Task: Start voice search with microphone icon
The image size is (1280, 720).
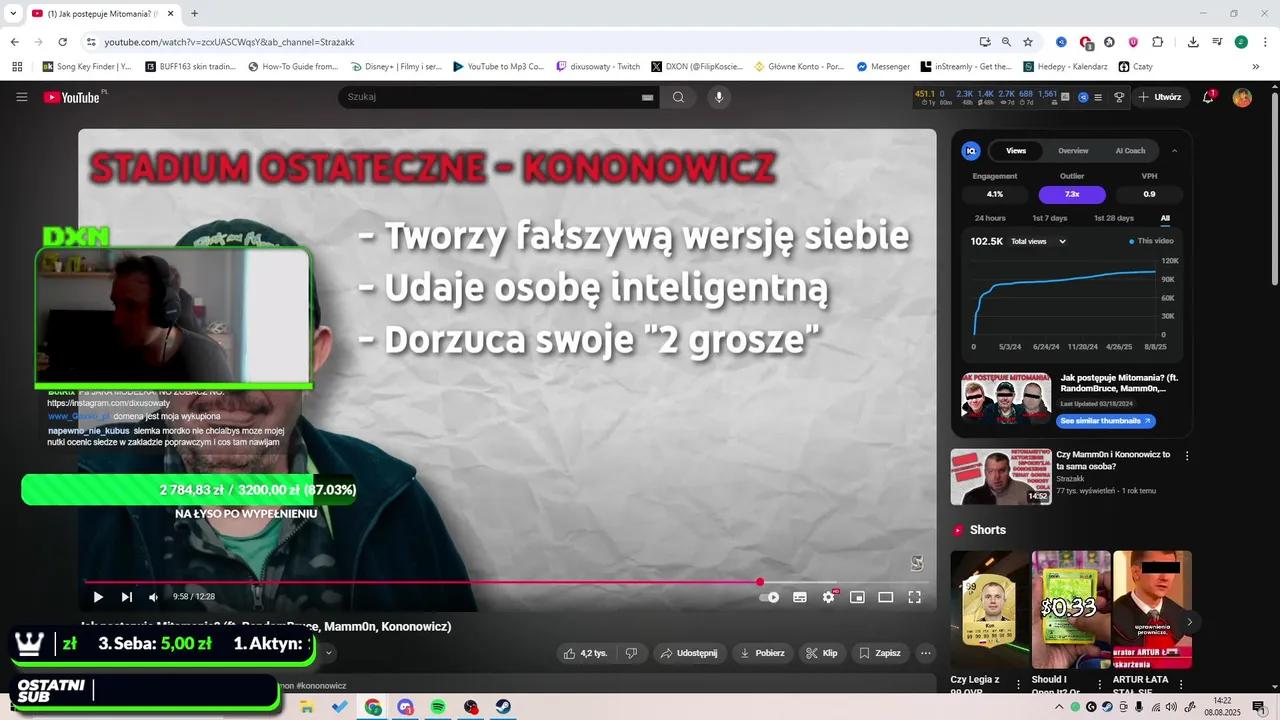Action: pyautogui.click(x=718, y=97)
